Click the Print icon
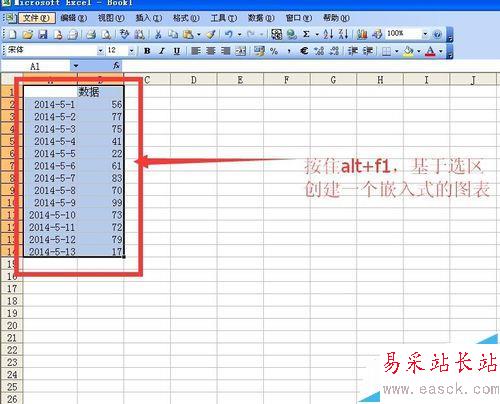This screenshot has width=500, height=404. coord(91,34)
